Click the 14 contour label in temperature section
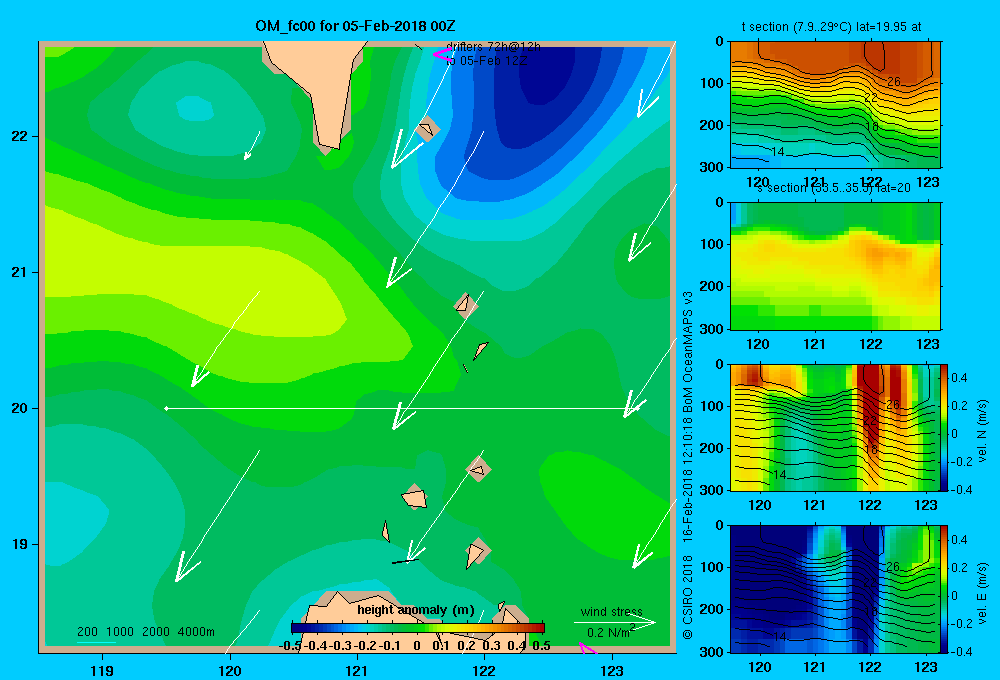 point(777,151)
